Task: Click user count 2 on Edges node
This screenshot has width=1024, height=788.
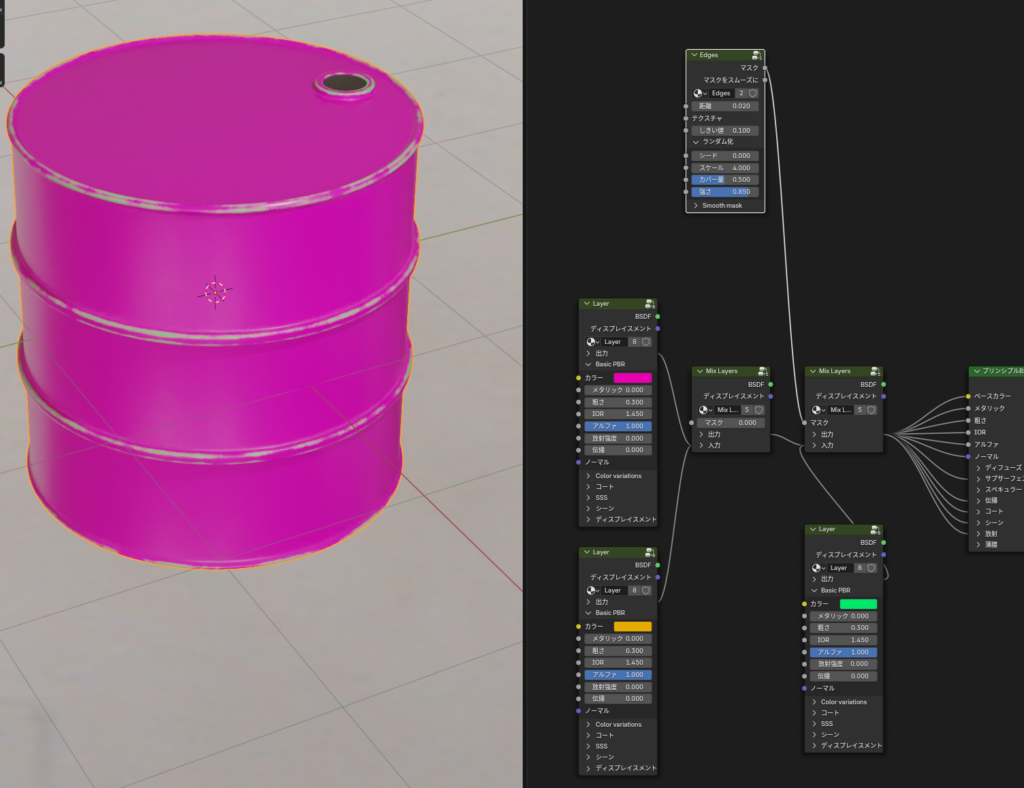Action: [741, 93]
